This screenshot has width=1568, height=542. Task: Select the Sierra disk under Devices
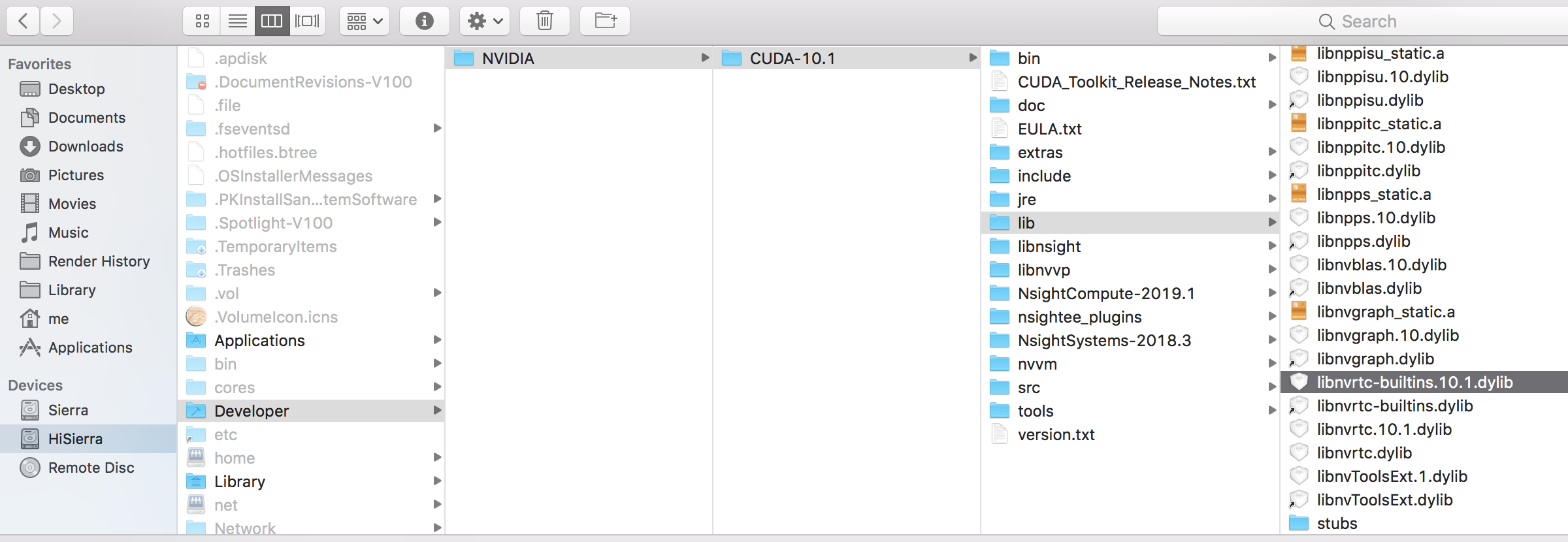click(68, 410)
